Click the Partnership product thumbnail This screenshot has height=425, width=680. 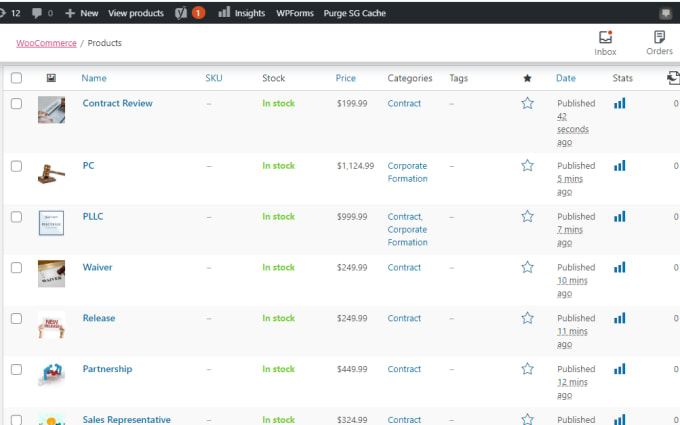tap(51, 375)
